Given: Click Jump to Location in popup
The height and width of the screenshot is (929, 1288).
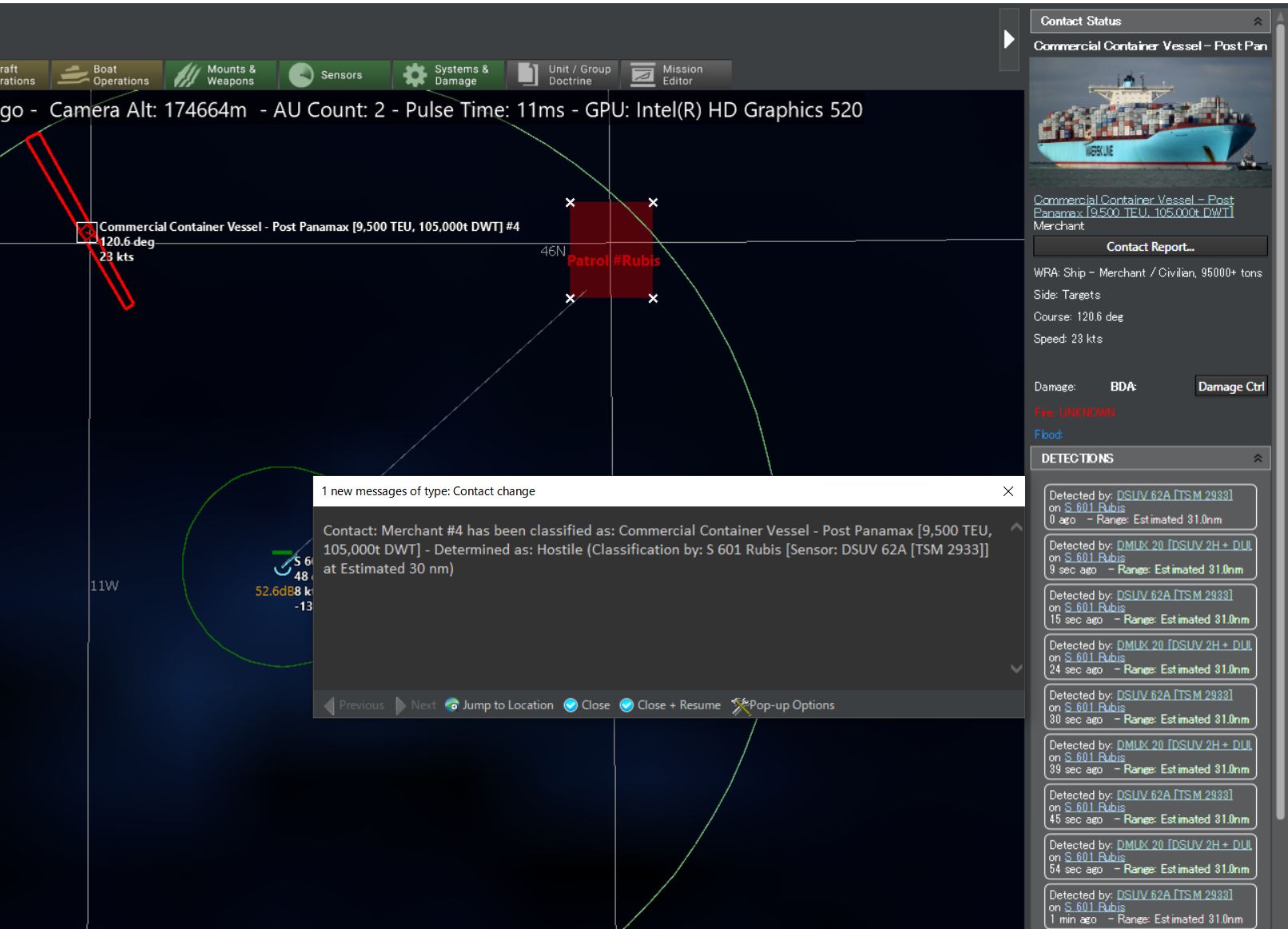Looking at the screenshot, I should (x=499, y=705).
